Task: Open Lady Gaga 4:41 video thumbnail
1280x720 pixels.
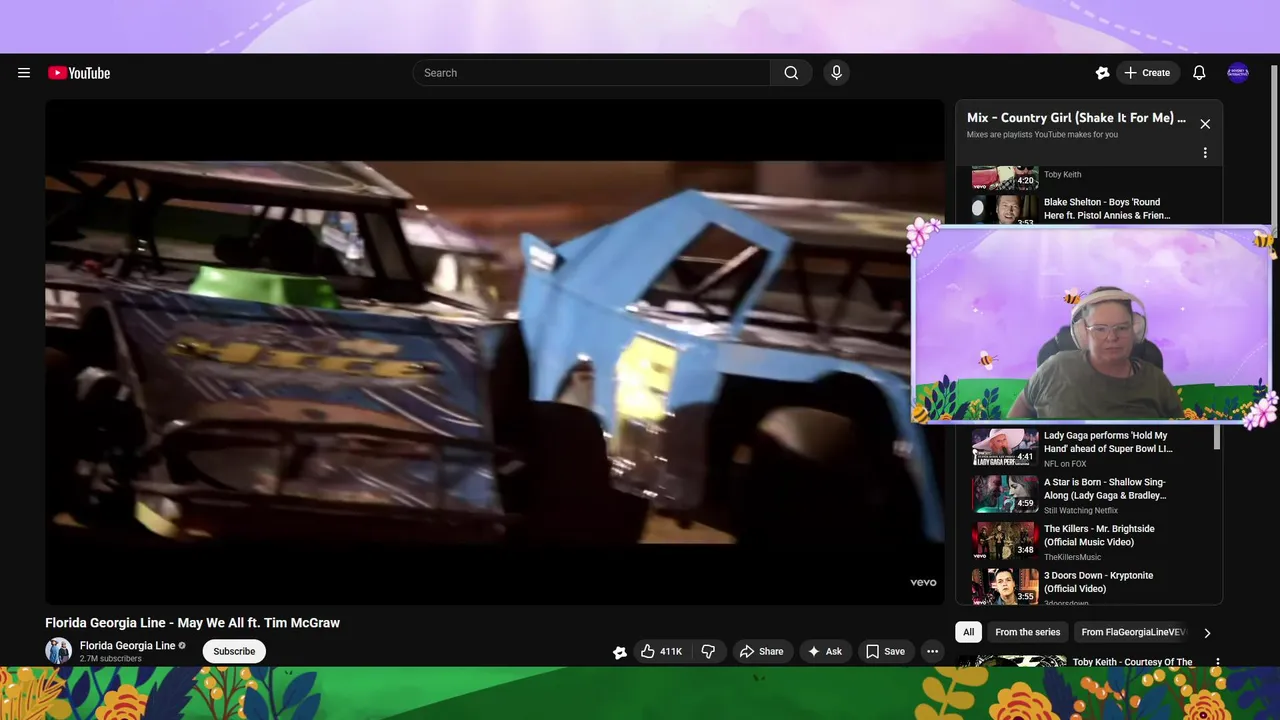Action: (1005, 447)
